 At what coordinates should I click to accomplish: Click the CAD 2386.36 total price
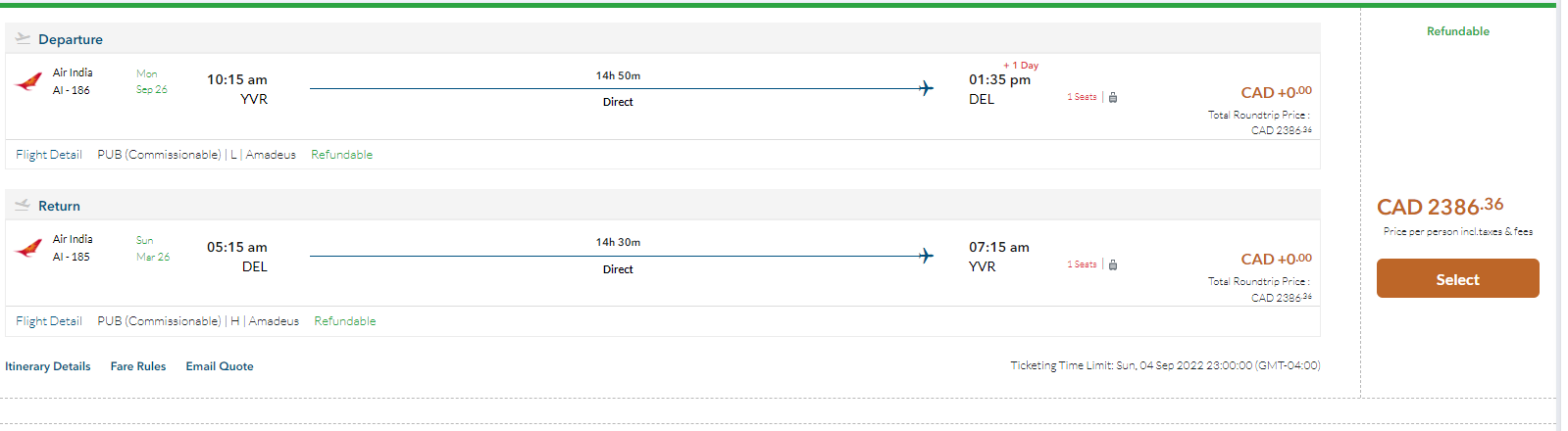tap(1440, 207)
